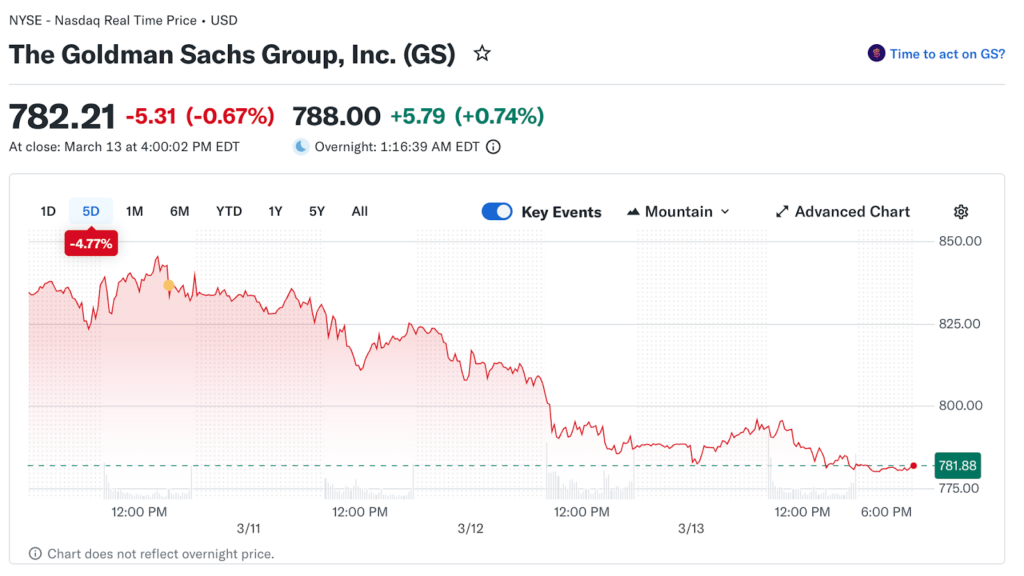Viewport: 1024px width, 576px height.
Task: Choose the All time range
Action: click(x=360, y=211)
